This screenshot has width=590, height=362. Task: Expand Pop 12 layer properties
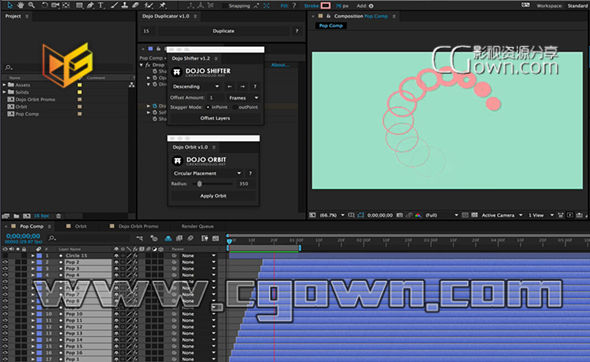(x=33, y=327)
